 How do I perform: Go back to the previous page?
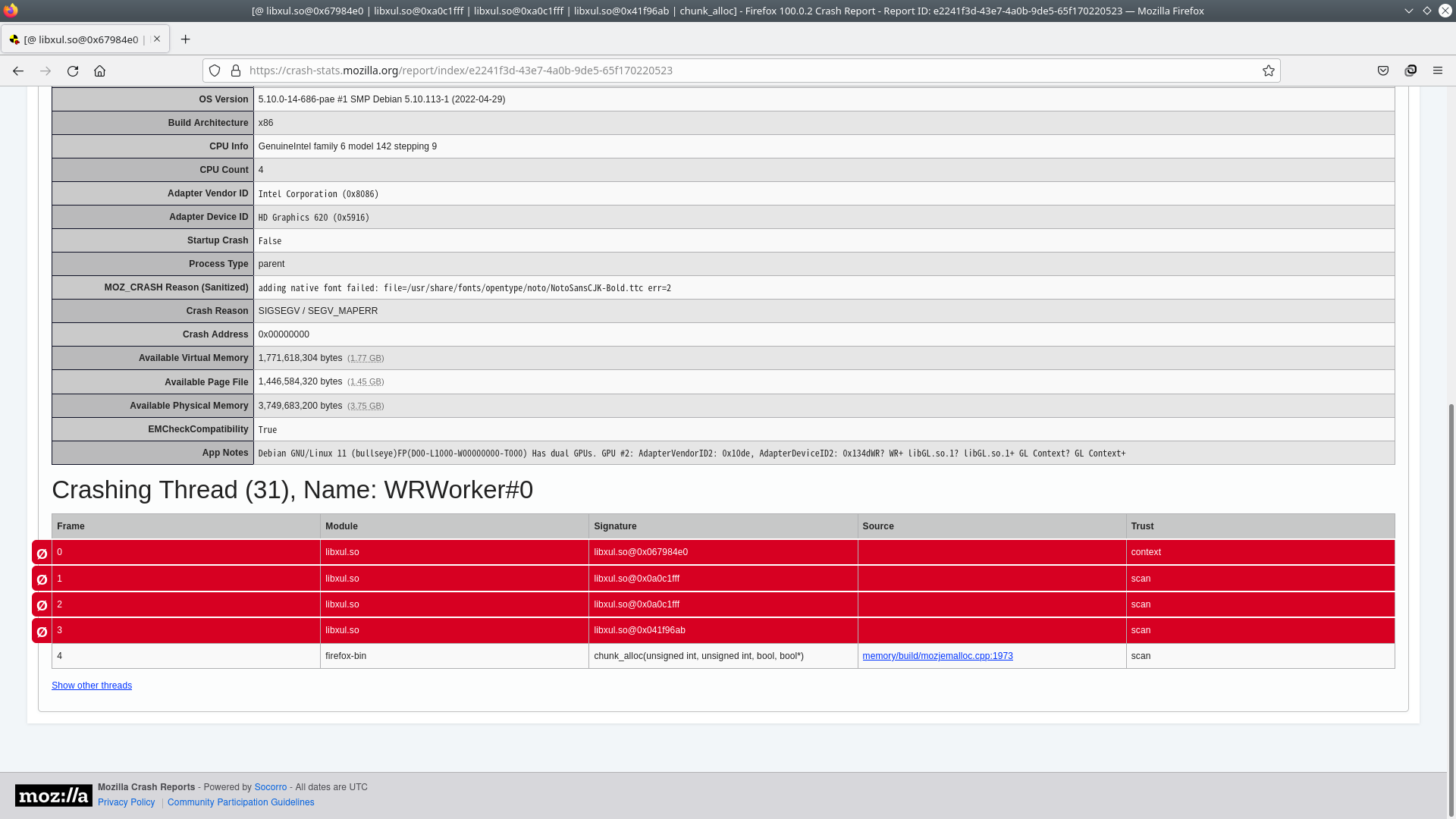point(18,71)
